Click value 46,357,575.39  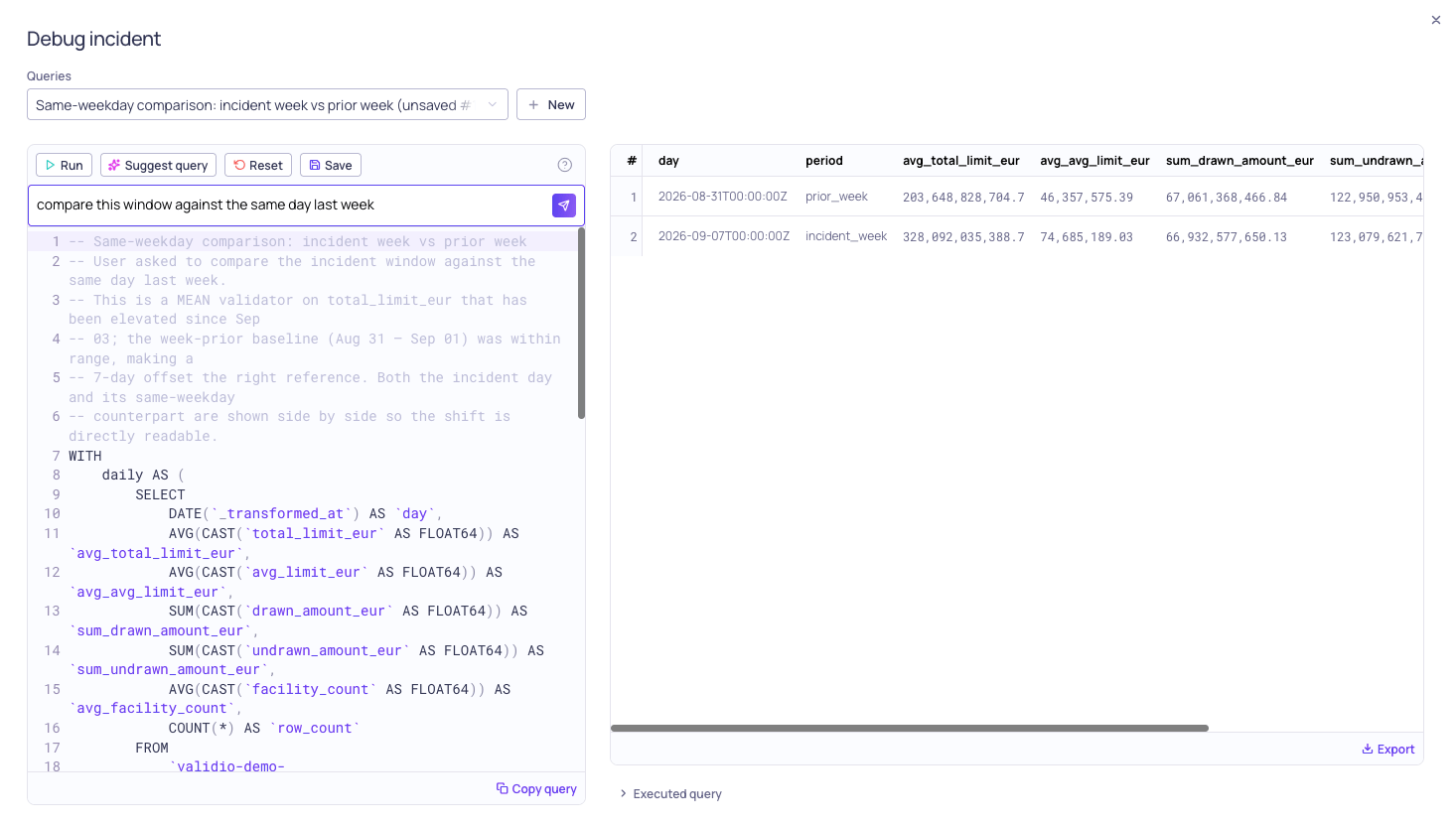(1087, 198)
